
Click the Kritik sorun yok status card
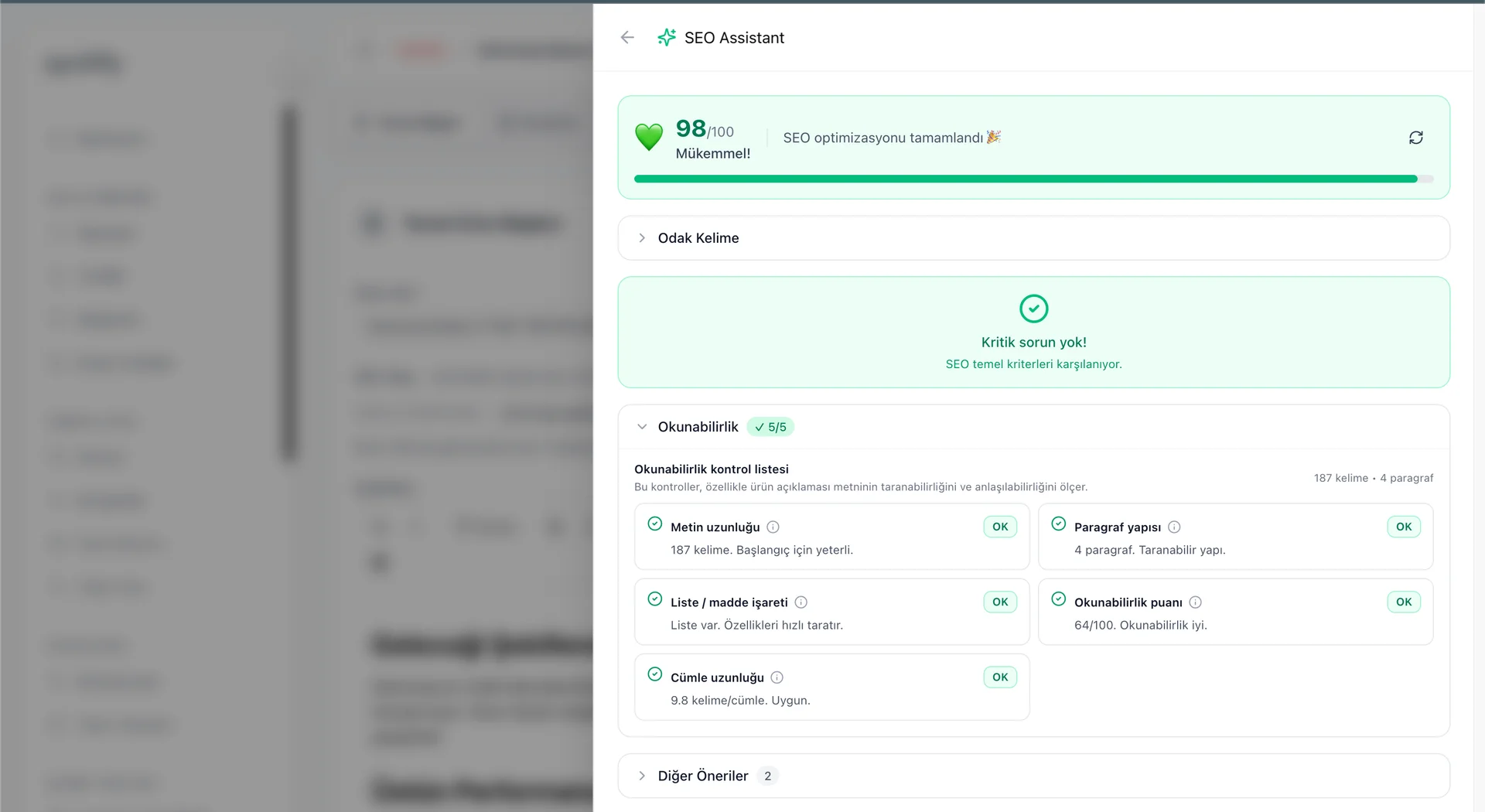point(1033,333)
